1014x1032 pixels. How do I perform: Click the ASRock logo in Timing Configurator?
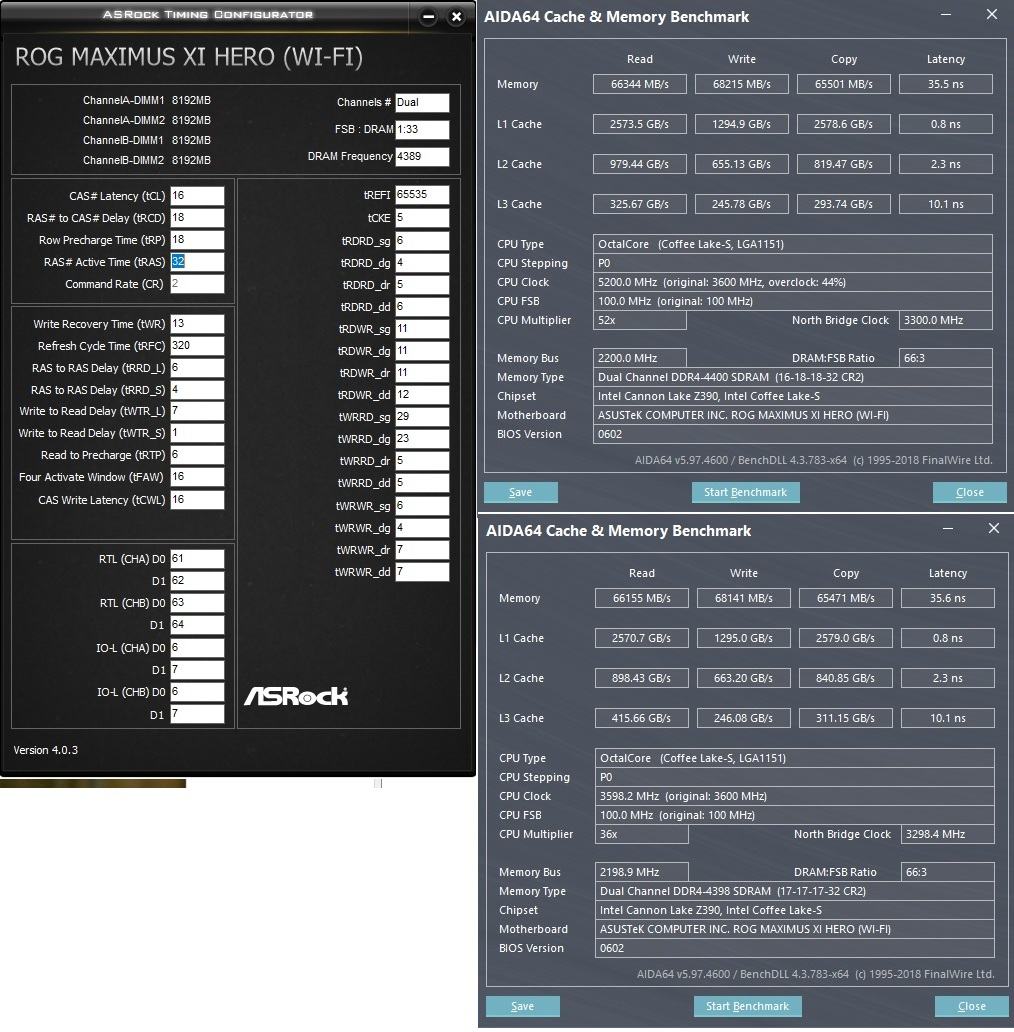pos(296,696)
